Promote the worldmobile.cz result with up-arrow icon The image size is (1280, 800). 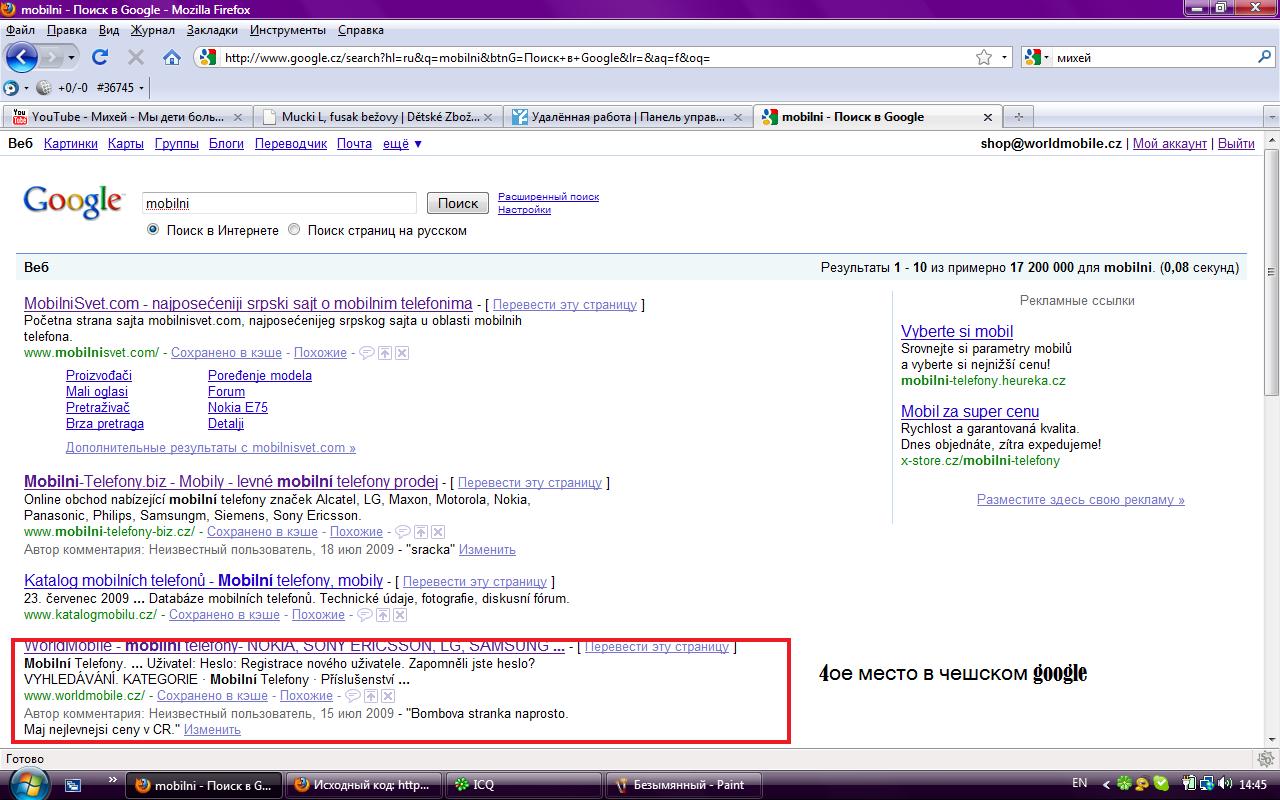[370, 696]
